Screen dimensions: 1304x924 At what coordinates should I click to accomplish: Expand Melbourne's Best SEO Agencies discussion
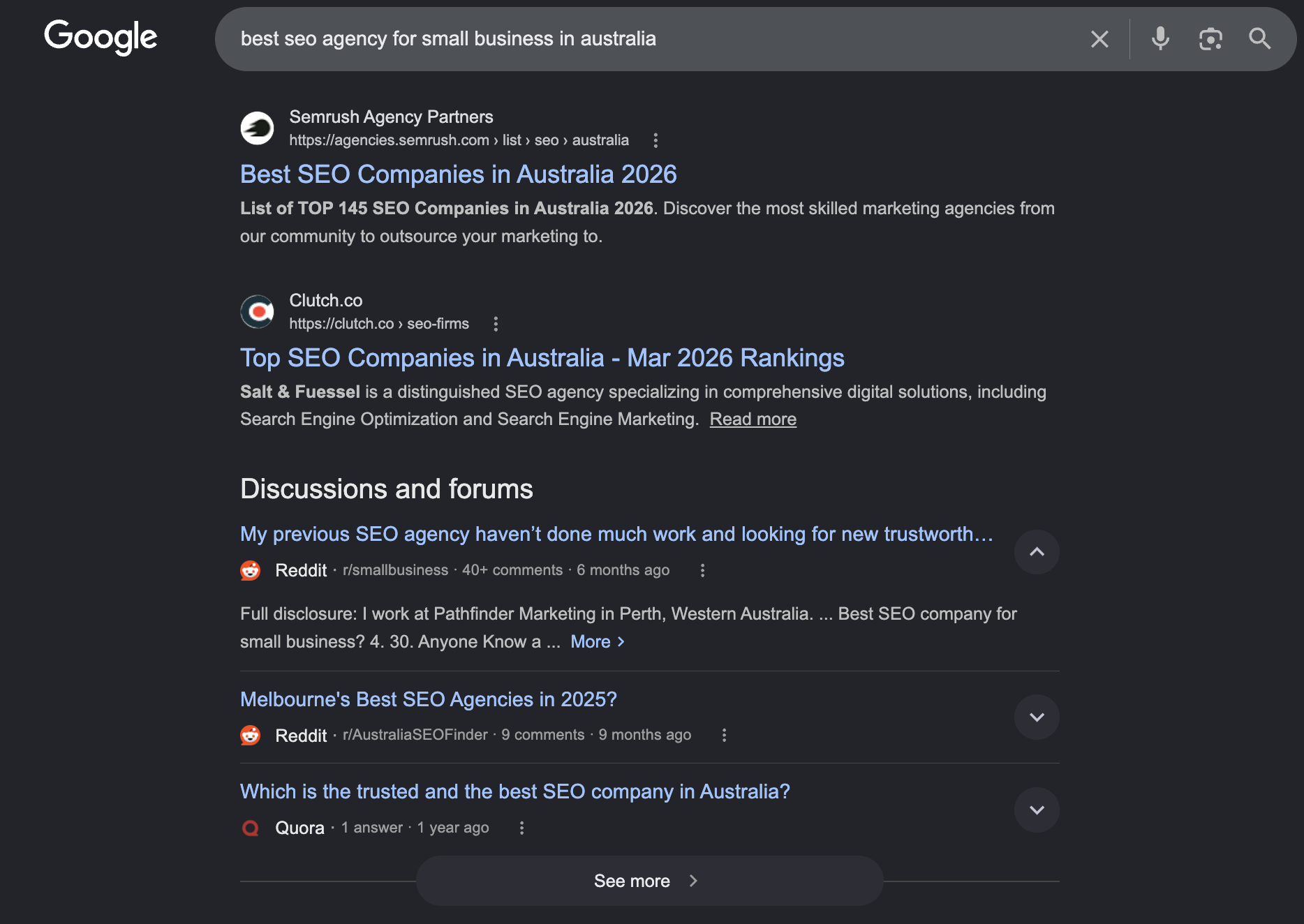[1037, 717]
